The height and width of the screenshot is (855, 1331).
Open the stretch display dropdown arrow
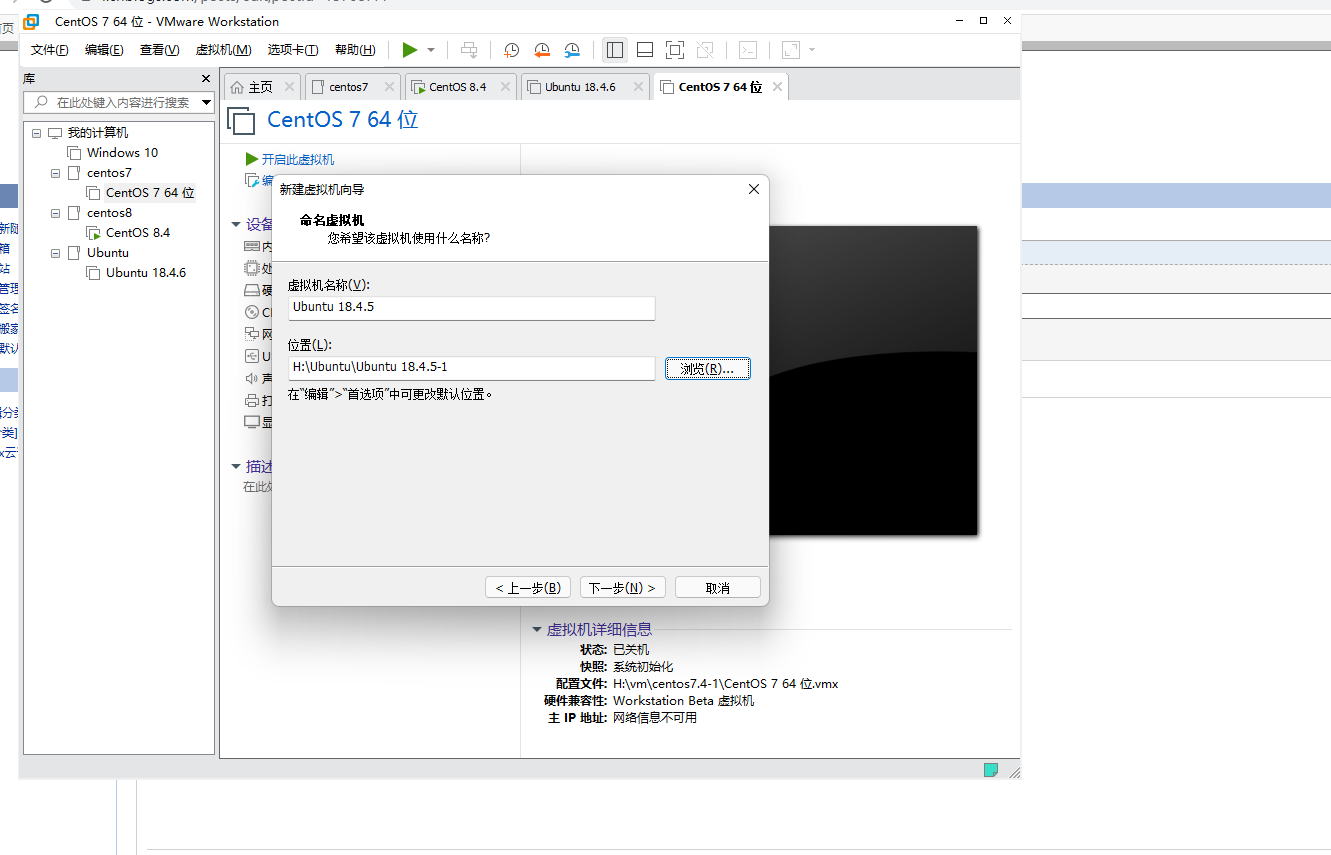click(812, 50)
